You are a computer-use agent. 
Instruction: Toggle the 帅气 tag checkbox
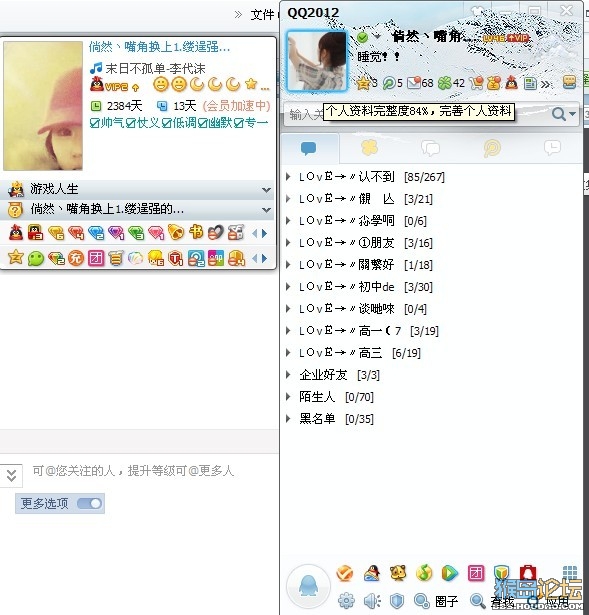[x=94, y=123]
